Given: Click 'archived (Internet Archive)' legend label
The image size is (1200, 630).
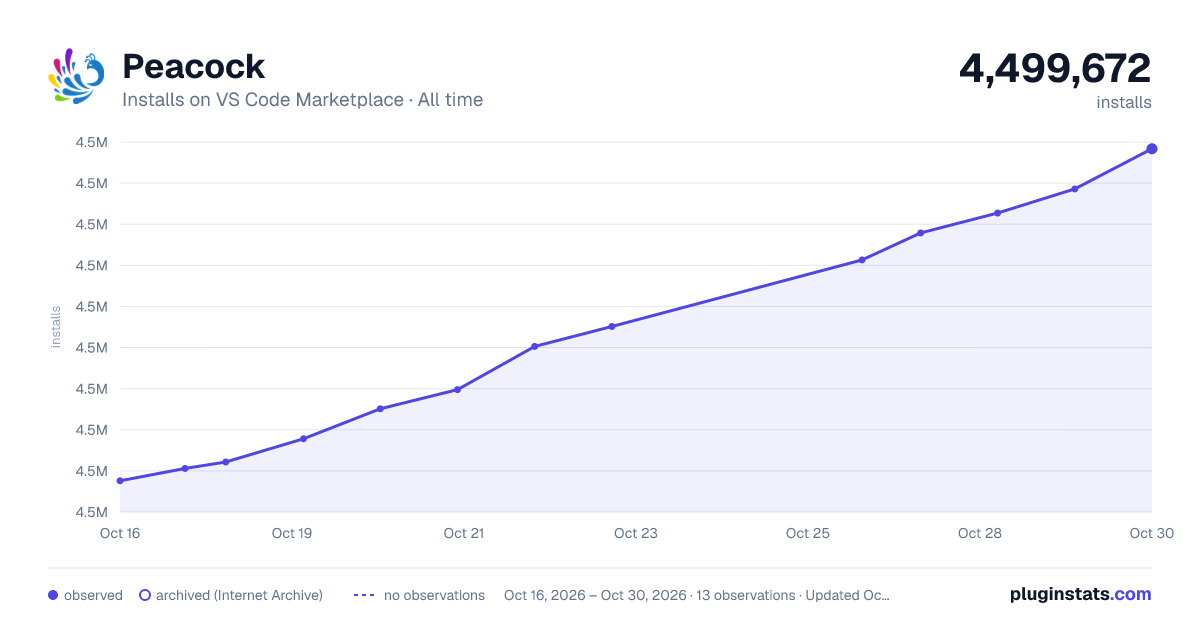Looking at the screenshot, I should coord(239,595).
